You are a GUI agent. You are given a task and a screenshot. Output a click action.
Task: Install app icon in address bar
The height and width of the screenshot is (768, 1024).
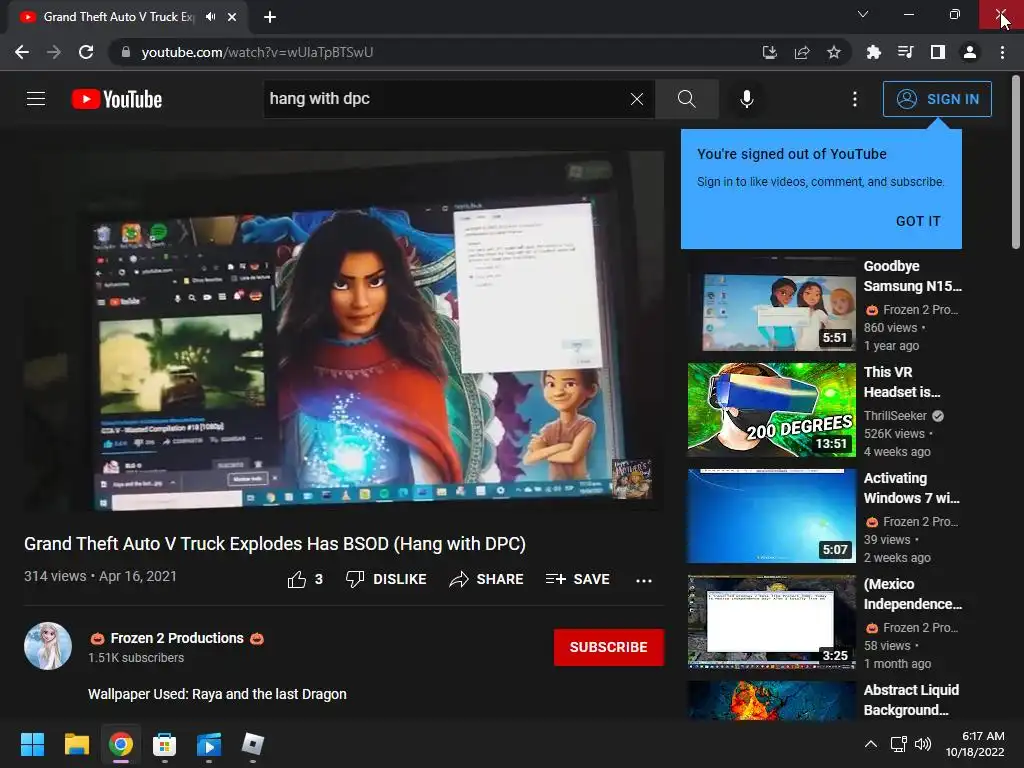(x=770, y=52)
